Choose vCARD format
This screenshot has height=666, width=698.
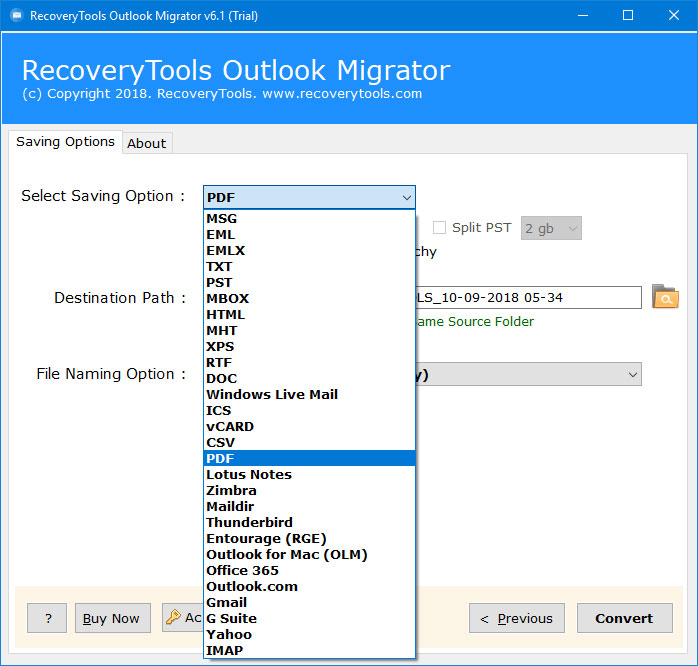[x=309, y=427]
